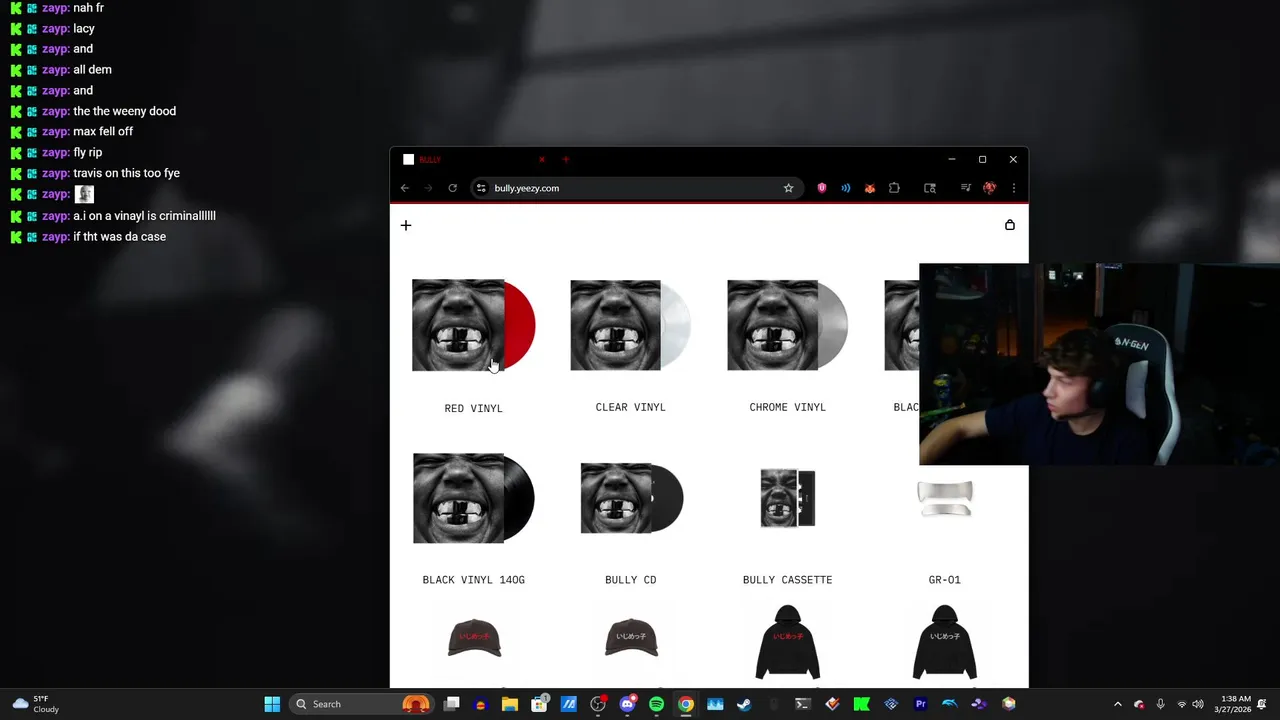Screen dimensions: 1280x720
Task: Open the CHROME VINYL product image
Action: click(788, 325)
